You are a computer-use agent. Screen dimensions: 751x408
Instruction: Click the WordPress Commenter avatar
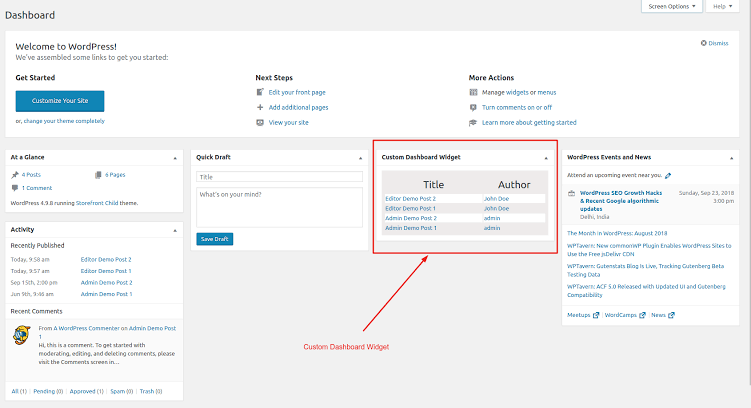coord(22,335)
